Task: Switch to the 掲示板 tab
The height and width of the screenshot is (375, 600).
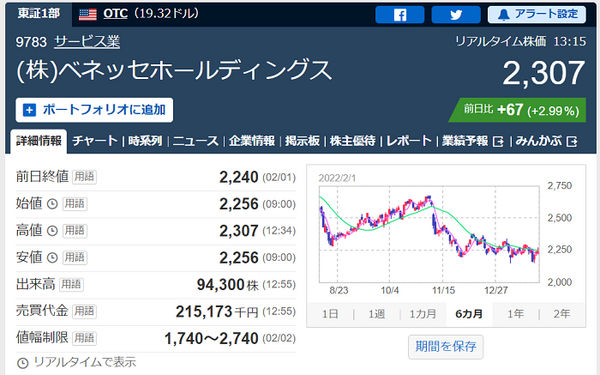Action: click(302, 141)
